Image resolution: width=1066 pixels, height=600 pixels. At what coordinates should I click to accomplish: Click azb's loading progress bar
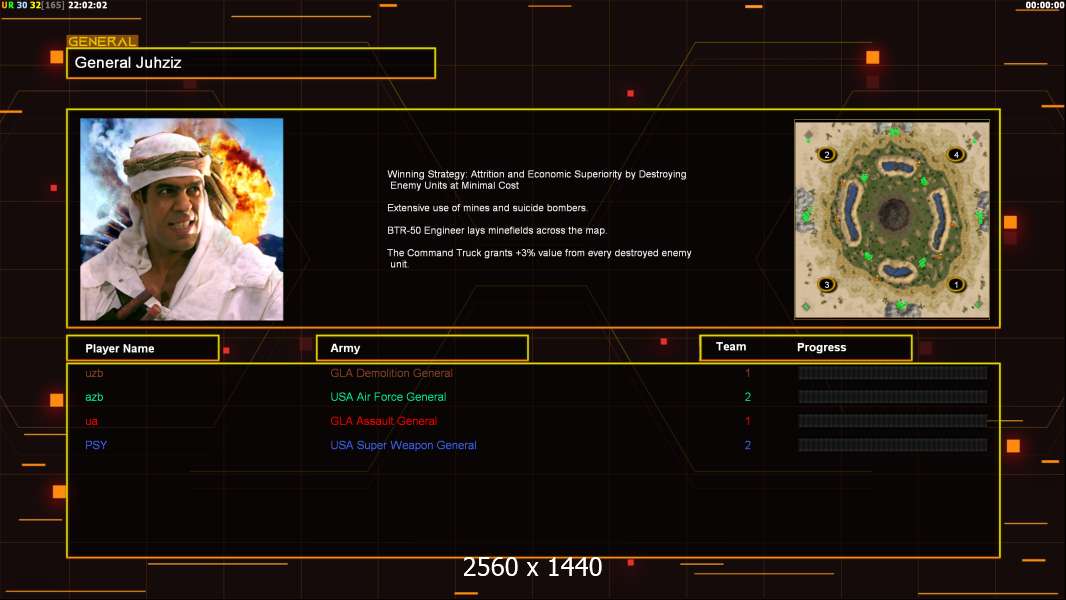coord(893,397)
